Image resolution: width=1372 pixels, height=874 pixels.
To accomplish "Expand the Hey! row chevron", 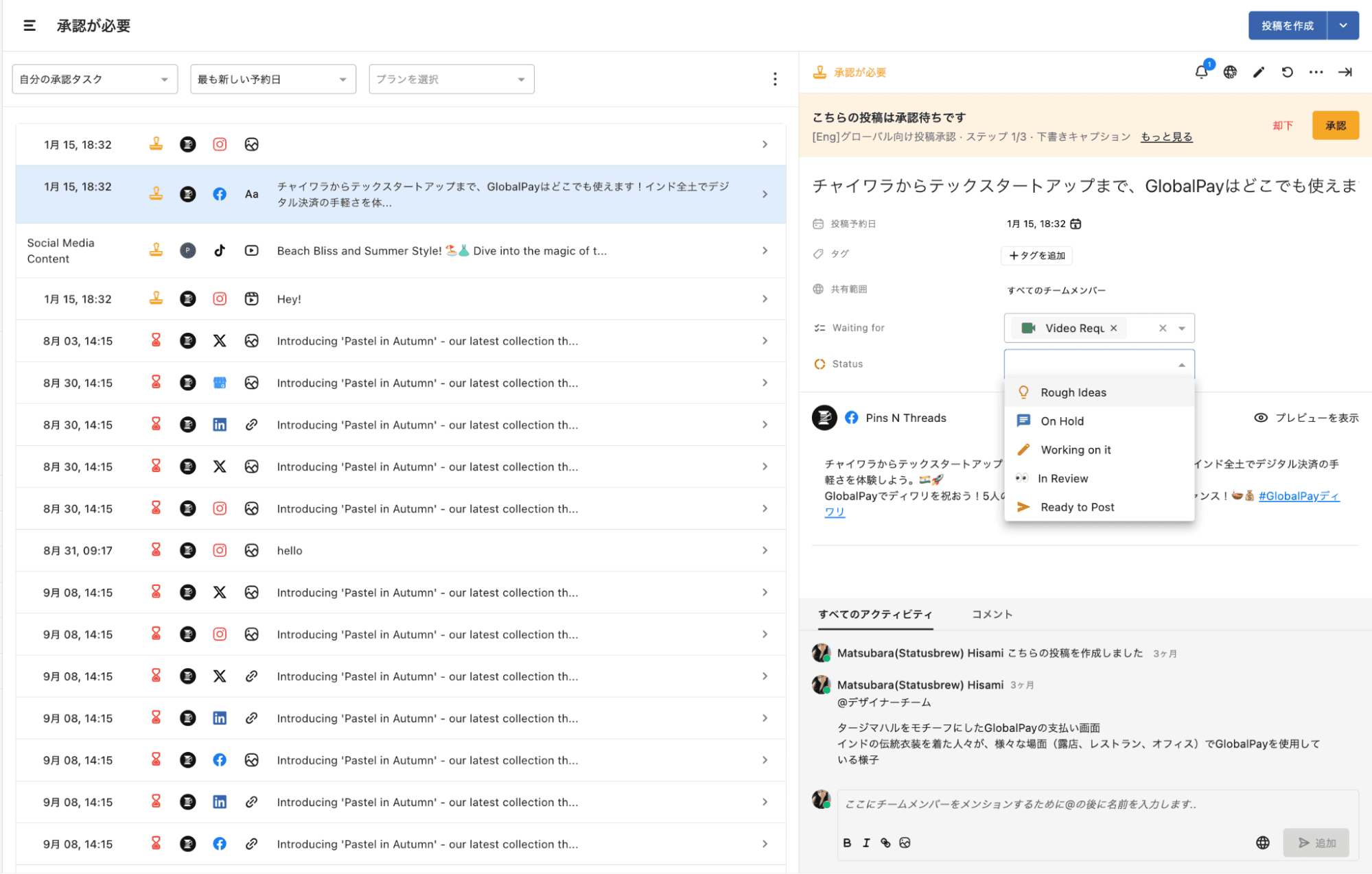I will tap(765, 298).
